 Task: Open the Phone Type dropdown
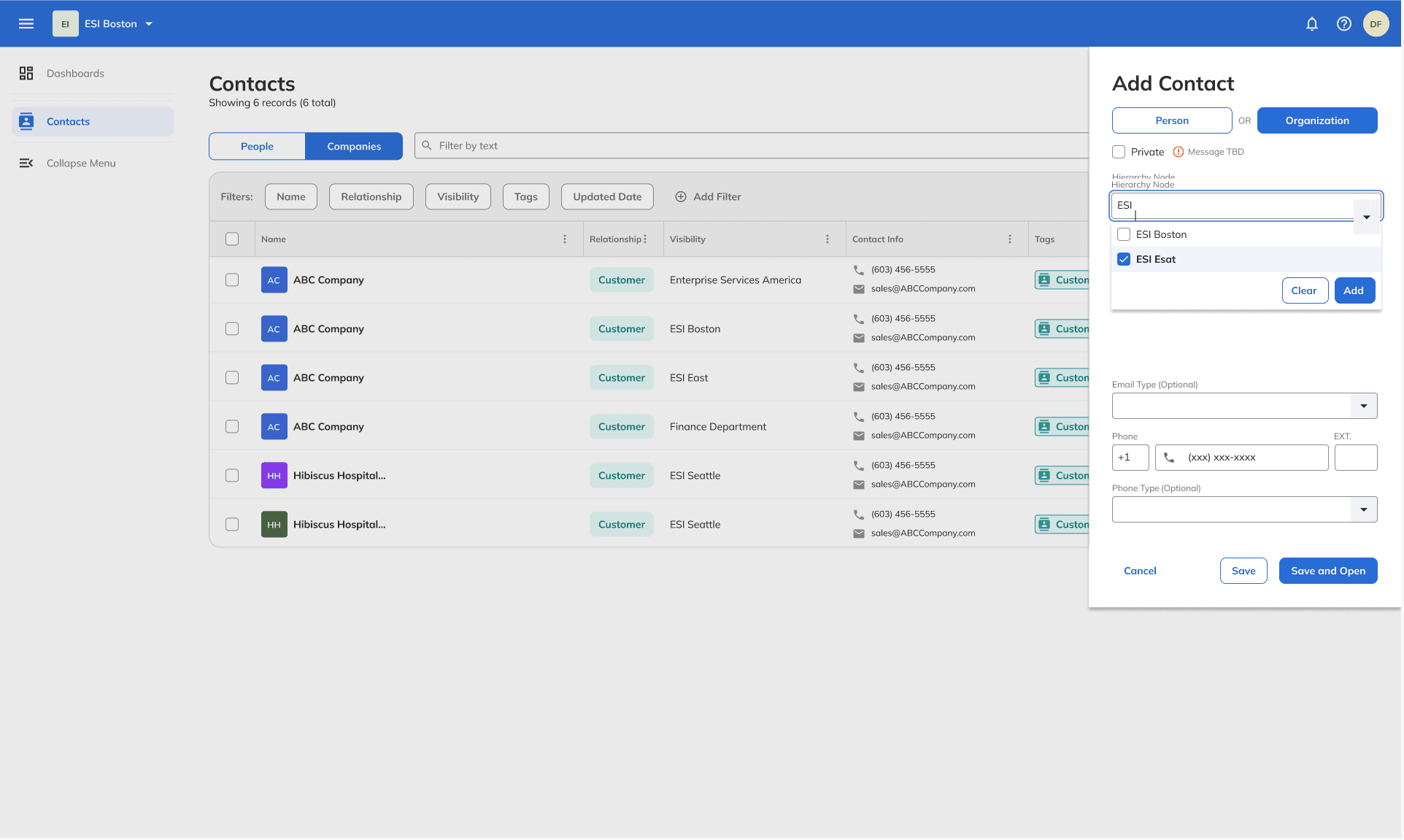tap(1363, 509)
